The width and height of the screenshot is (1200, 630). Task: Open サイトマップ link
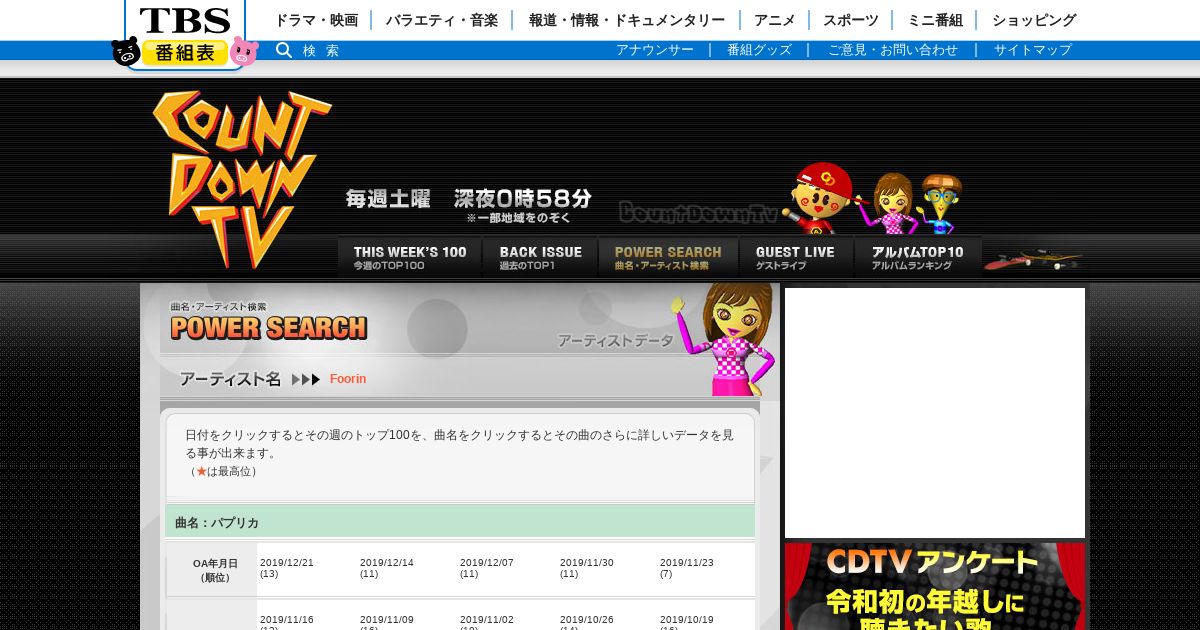pos(1033,50)
